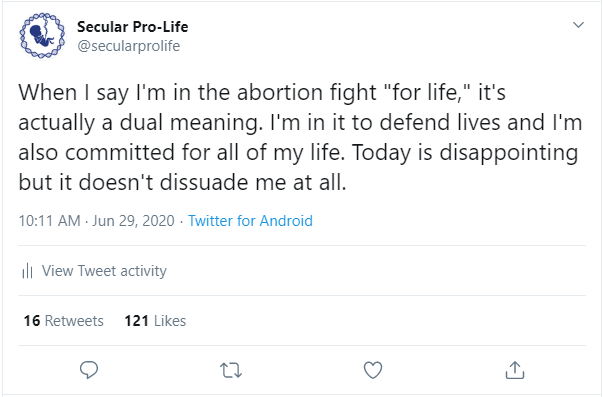Image resolution: width=603 pixels, height=397 pixels.
Task: Click the 10:11 AM timestamp
Action: click(50, 221)
